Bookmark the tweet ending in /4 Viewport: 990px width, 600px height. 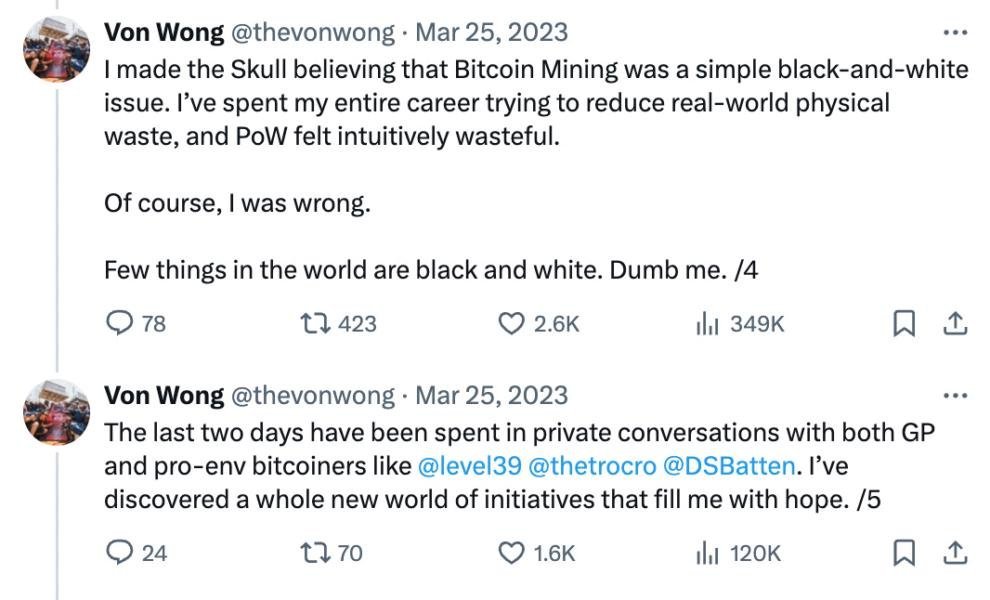click(904, 324)
